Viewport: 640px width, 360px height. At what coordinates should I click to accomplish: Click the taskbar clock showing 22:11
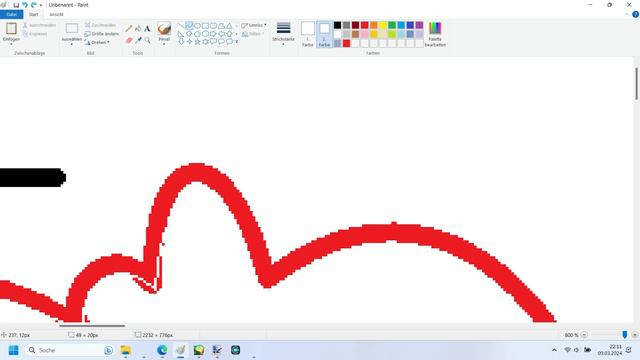[610, 350]
